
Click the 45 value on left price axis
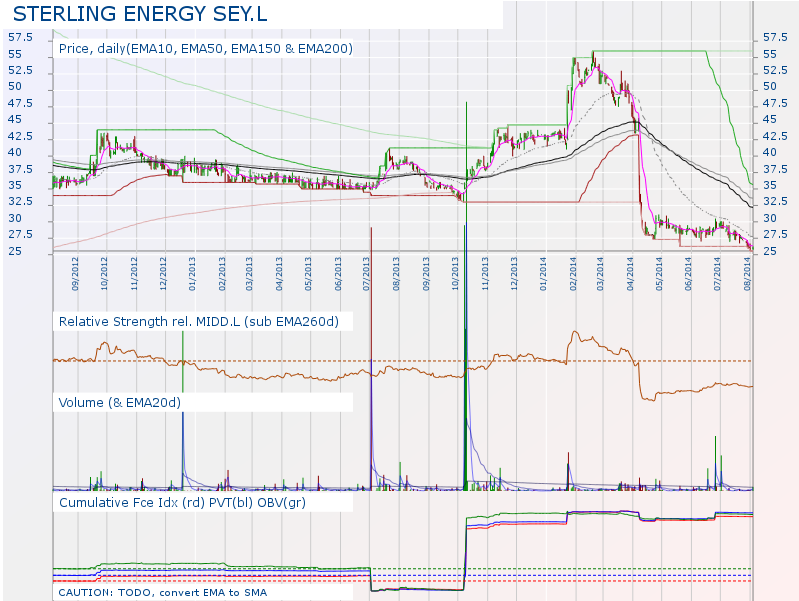click(x=15, y=119)
